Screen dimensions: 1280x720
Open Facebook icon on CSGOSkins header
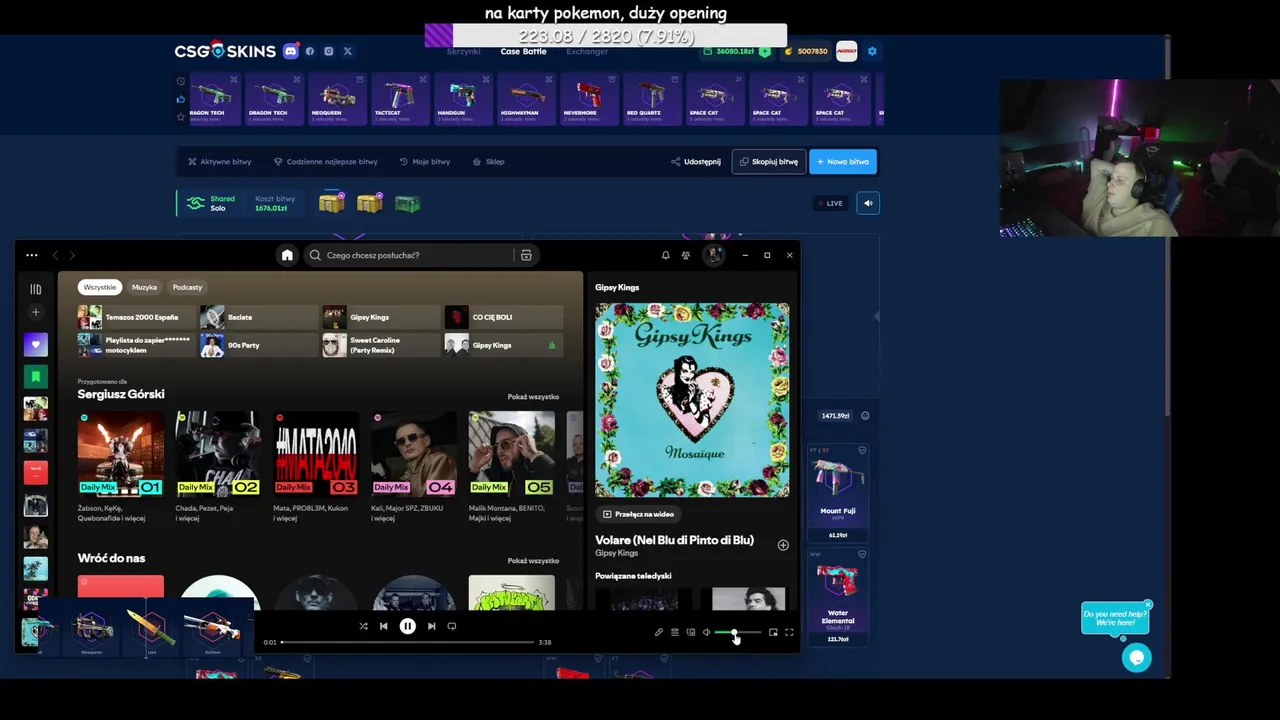(310, 51)
